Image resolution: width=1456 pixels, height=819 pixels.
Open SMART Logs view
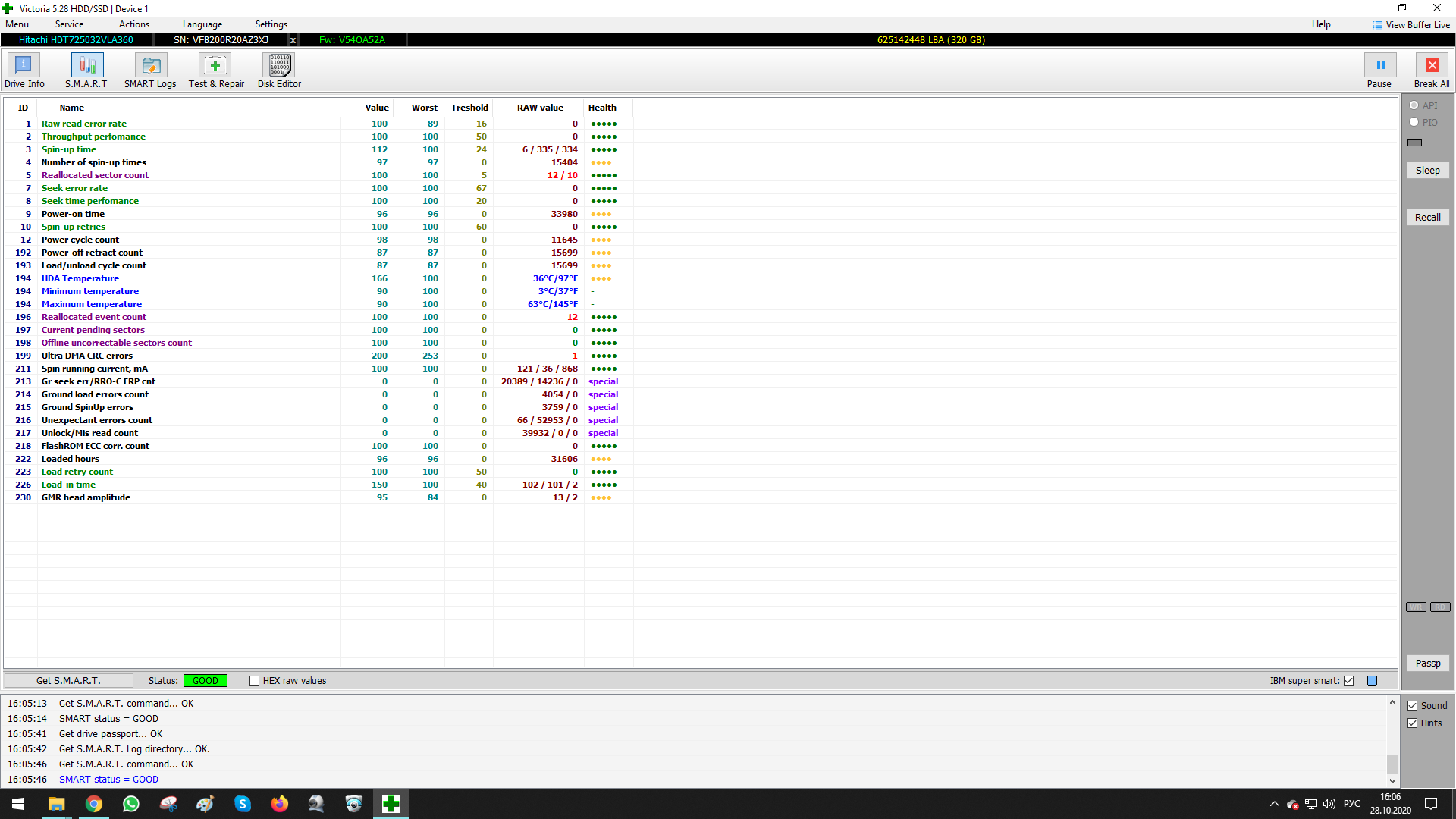[150, 66]
